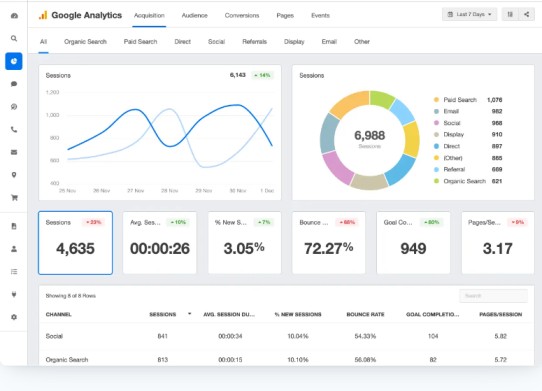Select the Goal Completions 949 card
542x391 pixels.
pyautogui.click(x=413, y=243)
